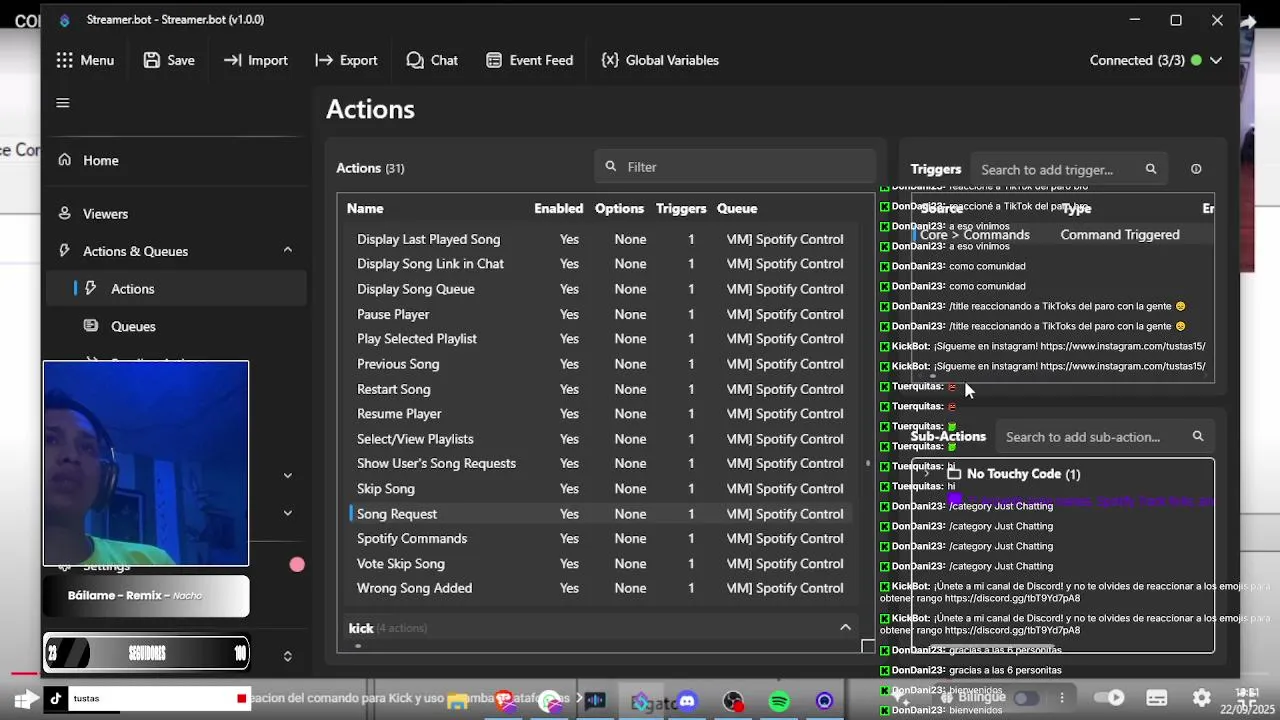
Task: Expand sidebar chevron above Settings
Action: coord(288,513)
